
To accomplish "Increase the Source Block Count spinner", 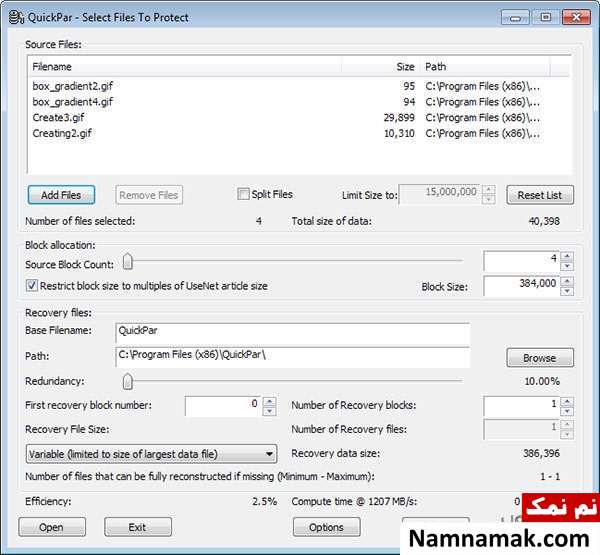I will [567, 256].
